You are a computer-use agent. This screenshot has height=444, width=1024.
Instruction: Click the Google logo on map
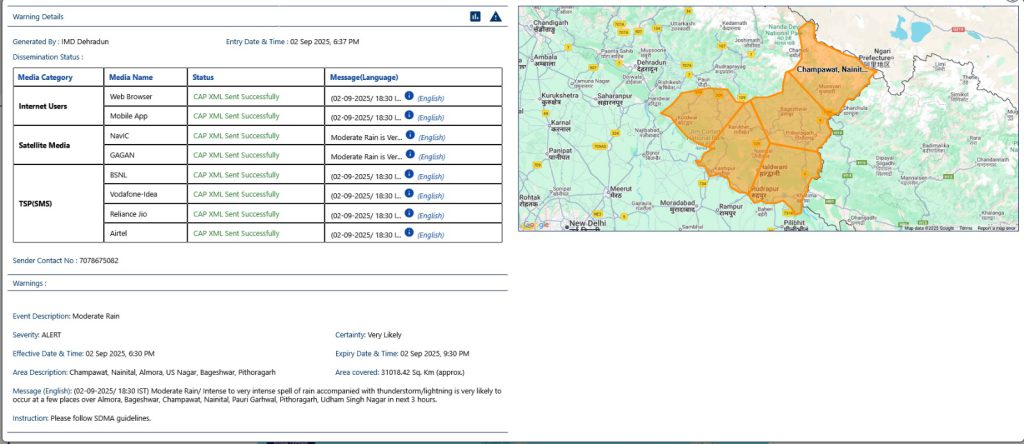click(x=535, y=225)
